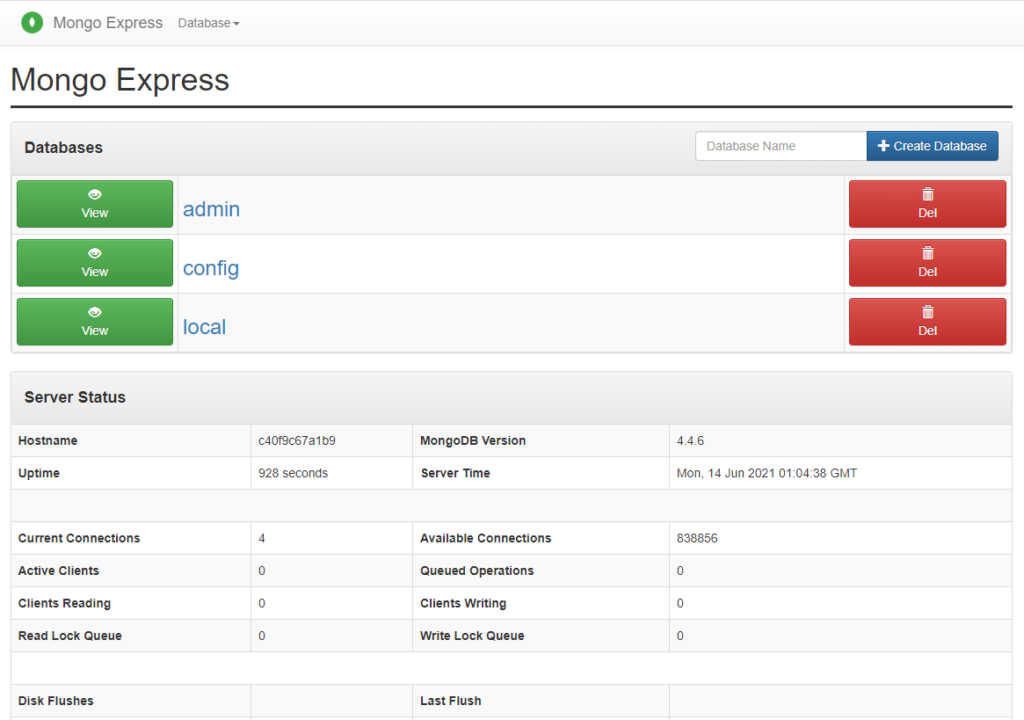Click the Hostname label

coord(48,440)
